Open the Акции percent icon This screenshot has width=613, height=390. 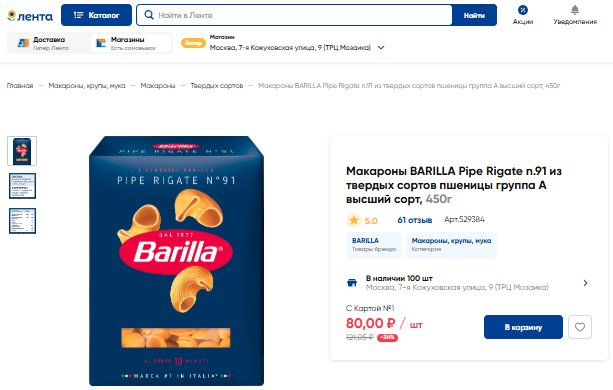523,10
